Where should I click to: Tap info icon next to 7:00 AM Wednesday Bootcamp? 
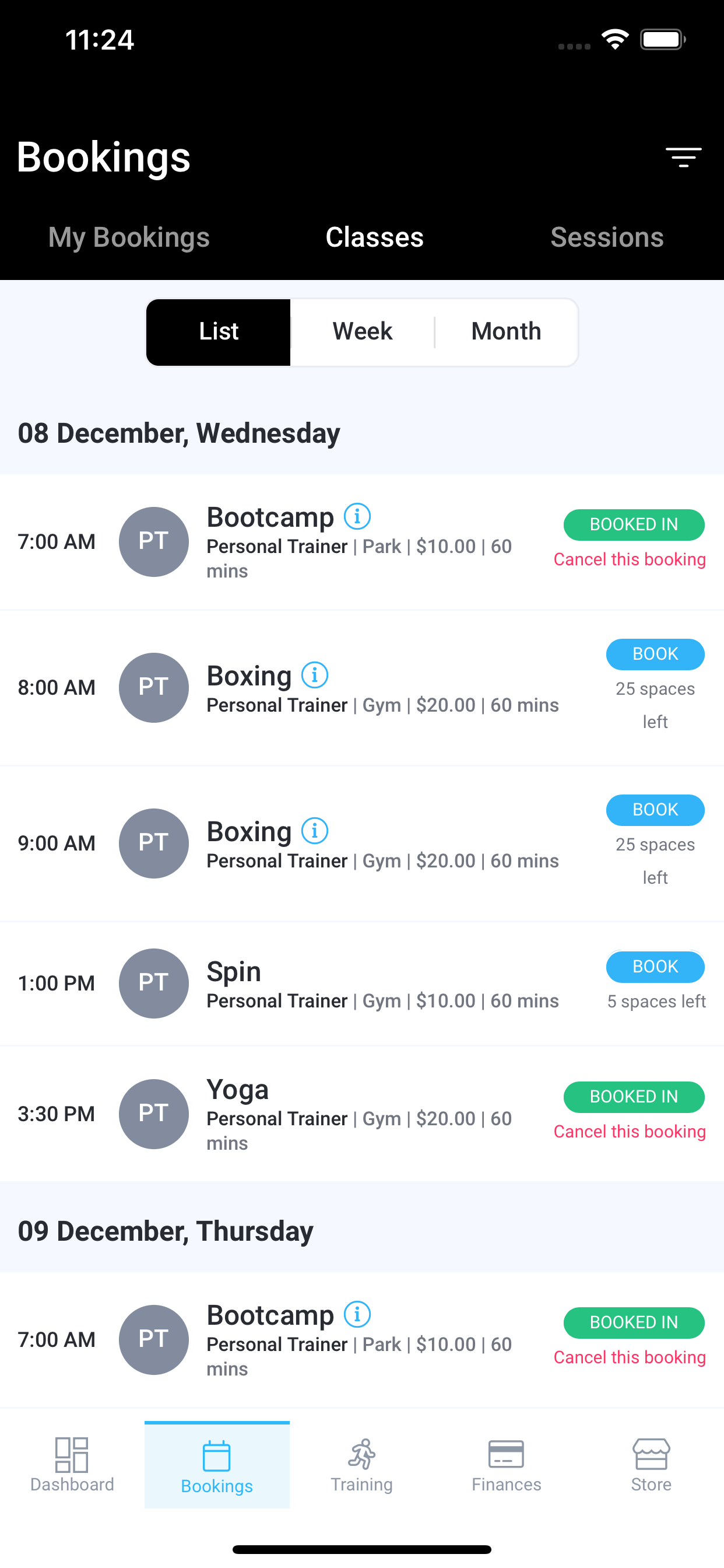(x=357, y=516)
